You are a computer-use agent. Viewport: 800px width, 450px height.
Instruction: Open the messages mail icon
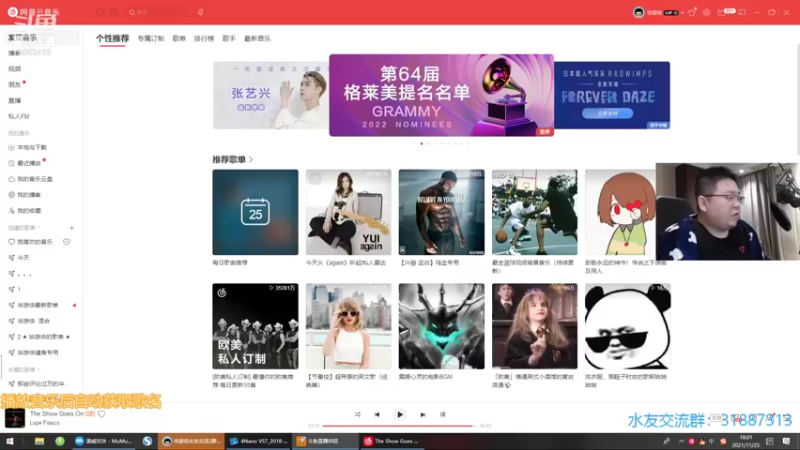721,12
